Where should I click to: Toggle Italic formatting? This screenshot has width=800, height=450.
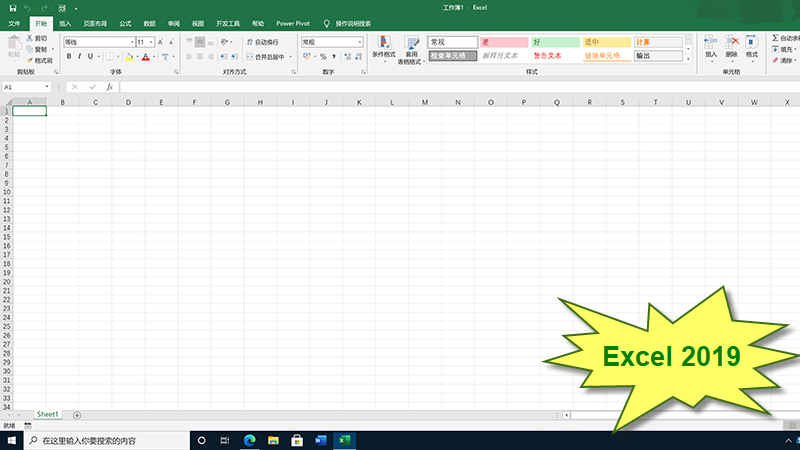80,57
